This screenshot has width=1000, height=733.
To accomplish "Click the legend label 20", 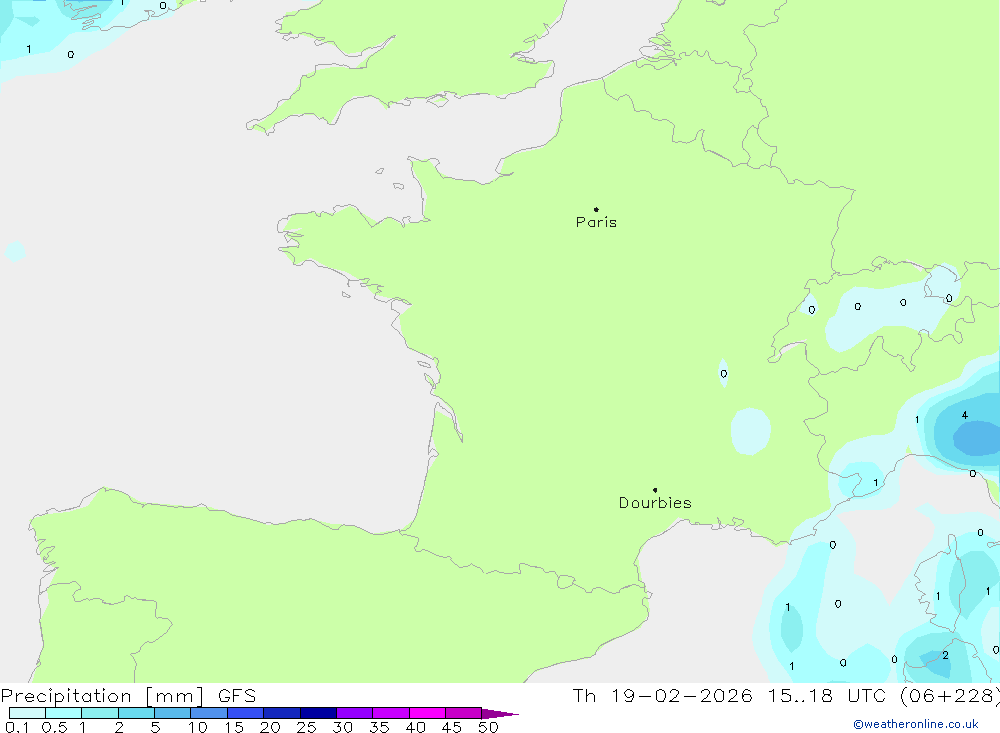I will tap(270, 727).
